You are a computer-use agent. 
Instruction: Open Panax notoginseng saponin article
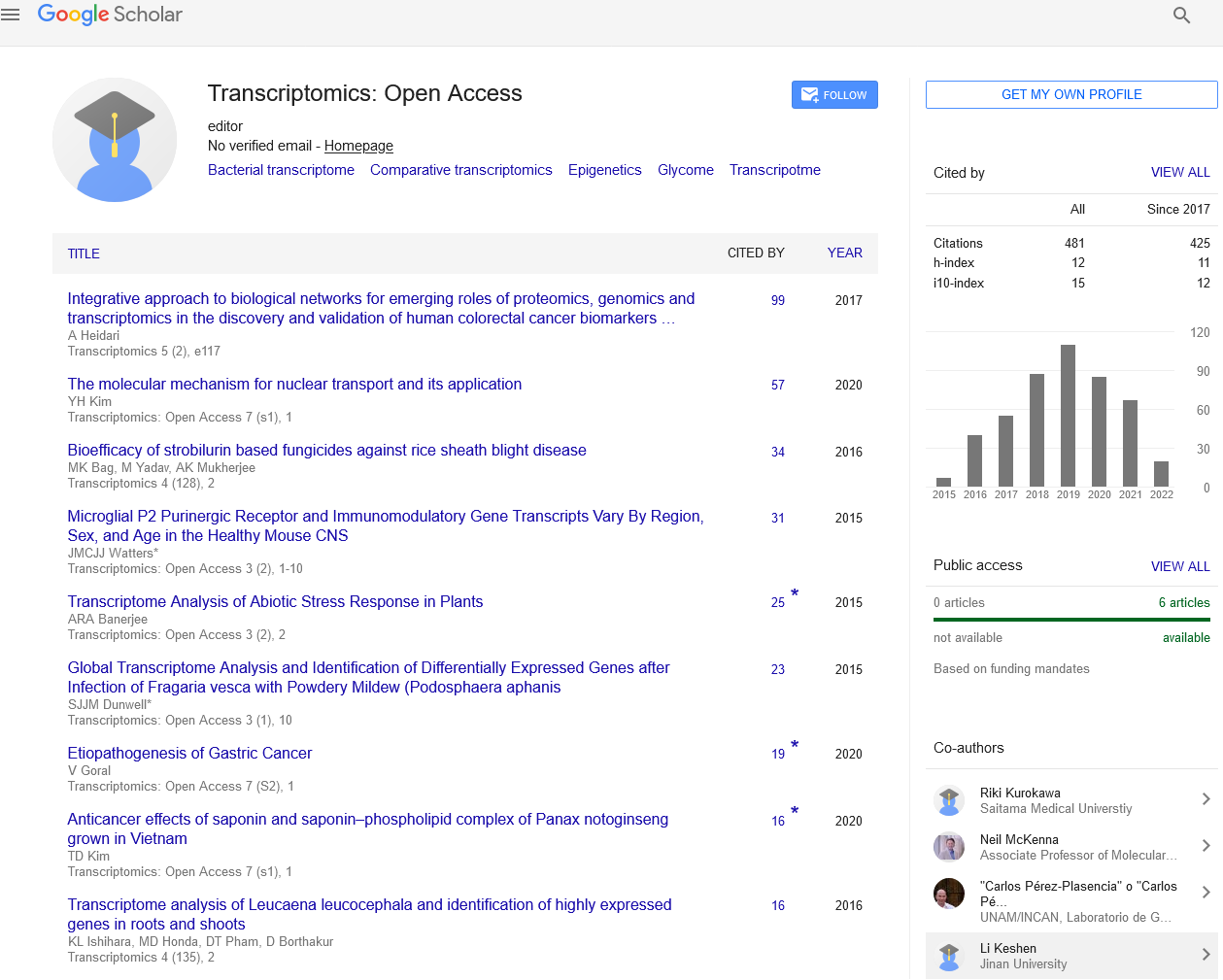(368, 829)
